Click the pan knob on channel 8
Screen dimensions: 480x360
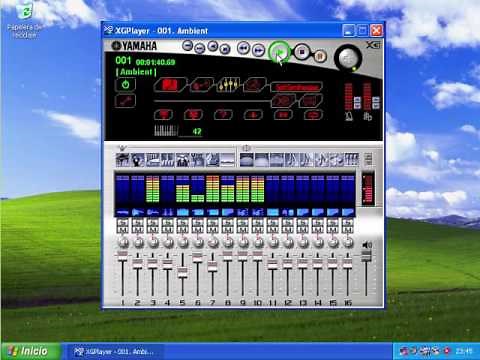[228, 243]
